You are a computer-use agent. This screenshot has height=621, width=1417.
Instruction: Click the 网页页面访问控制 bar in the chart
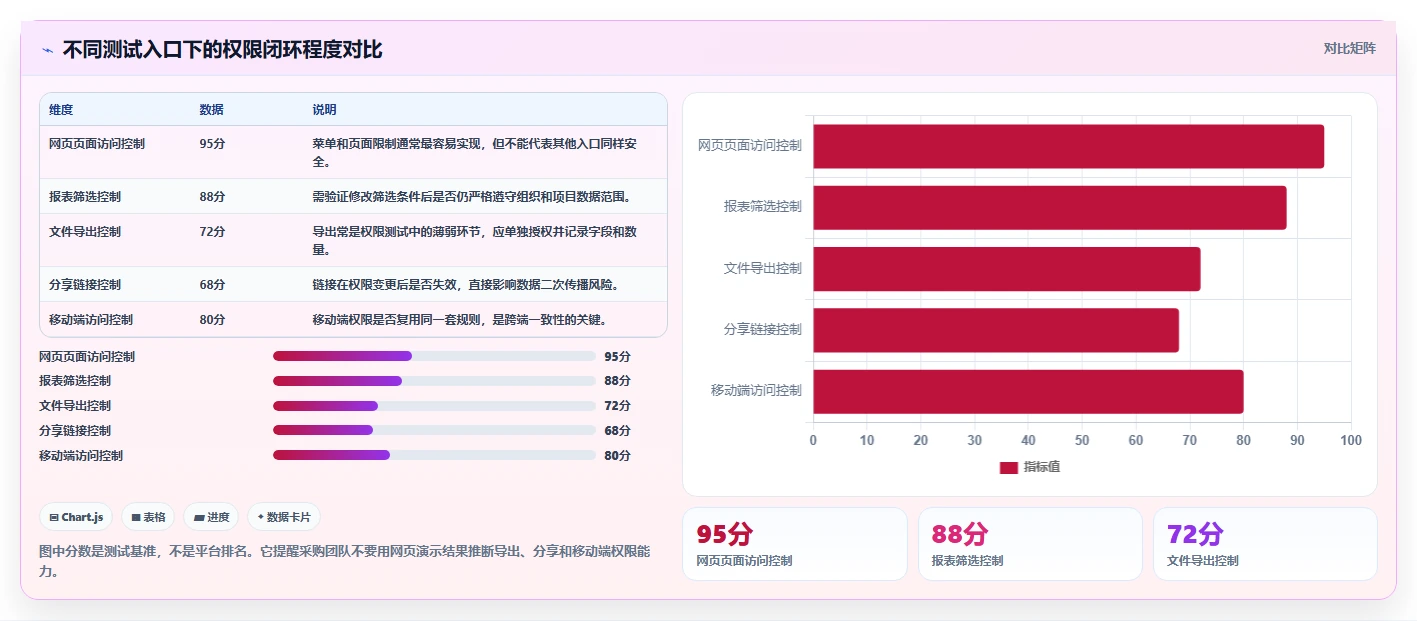tap(1068, 146)
